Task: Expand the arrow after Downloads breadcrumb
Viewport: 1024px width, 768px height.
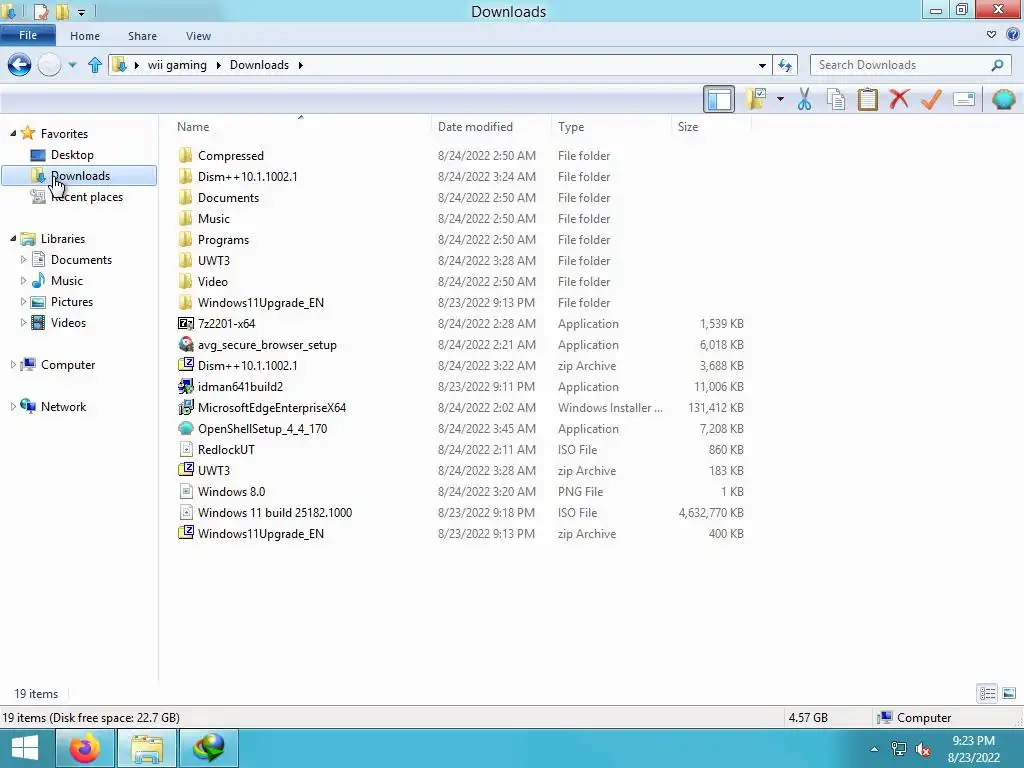Action: click(300, 65)
